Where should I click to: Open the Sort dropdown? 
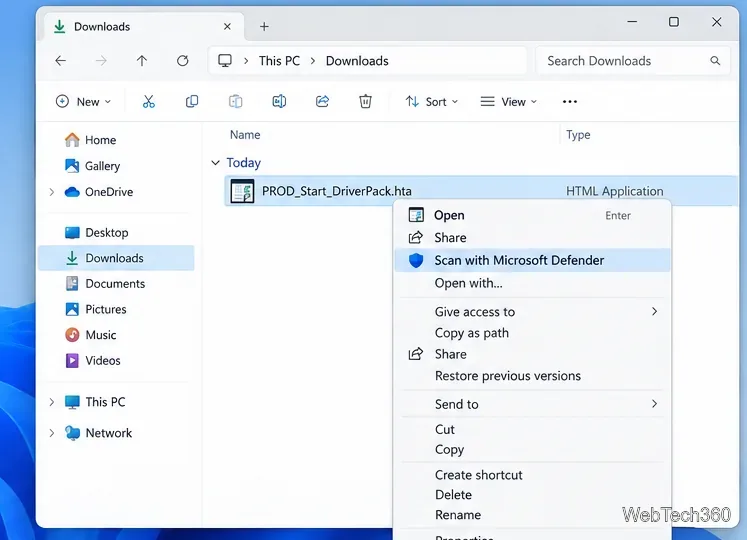point(432,102)
